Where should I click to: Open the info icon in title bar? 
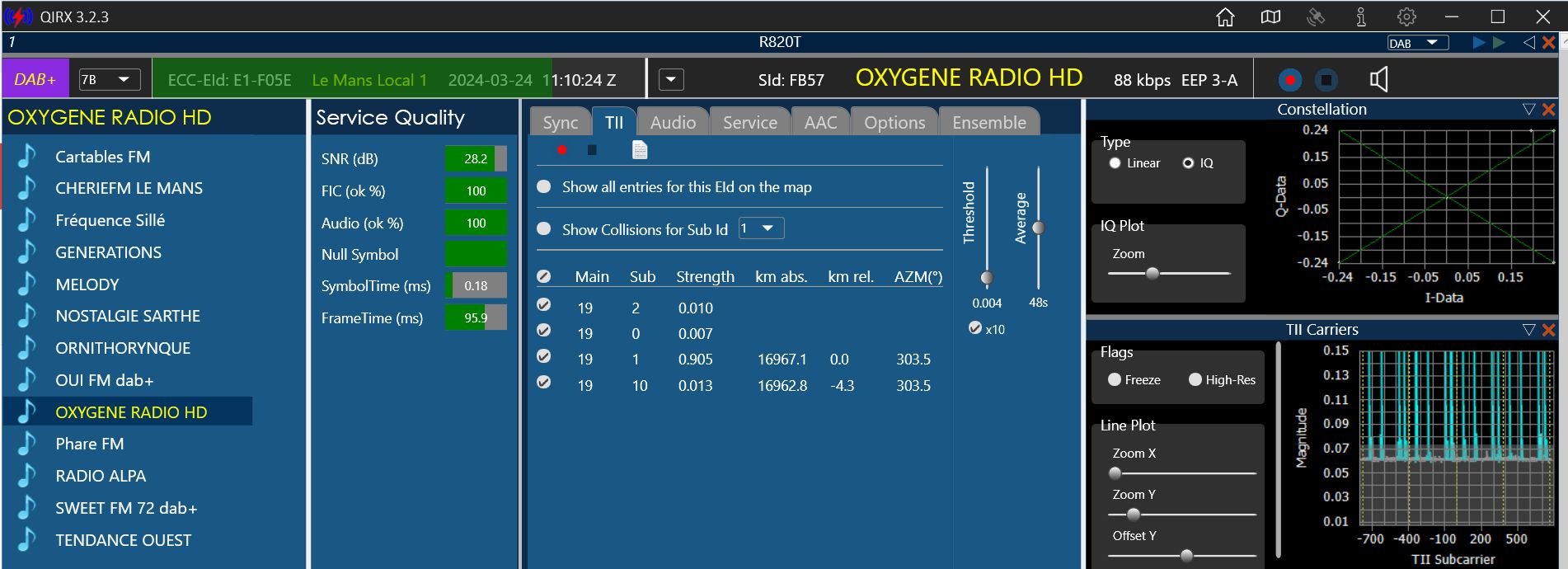tap(1361, 16)
